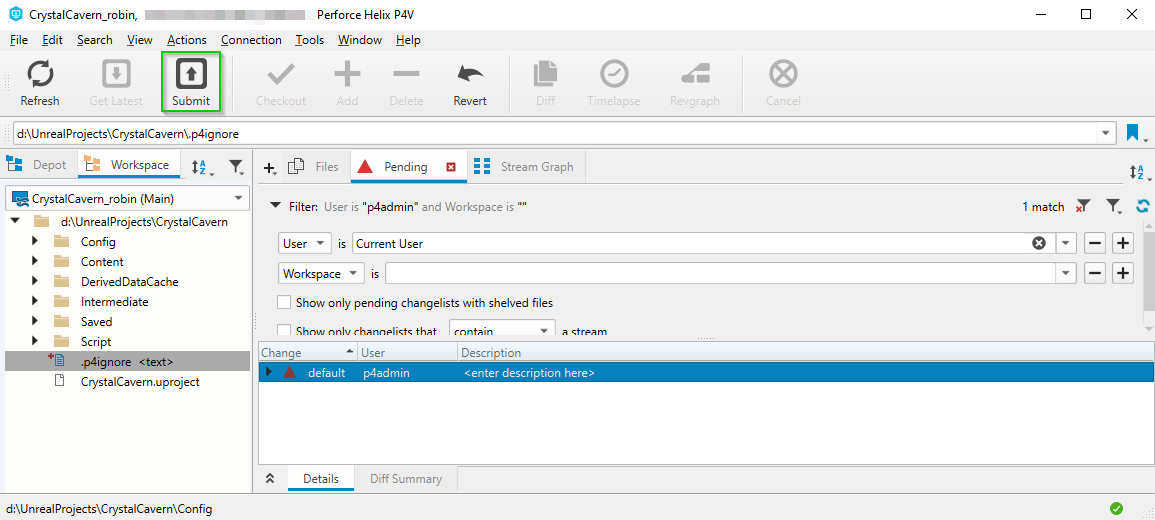
Task: Click the Cancel toolbar icon
Action: click(783, 82)
